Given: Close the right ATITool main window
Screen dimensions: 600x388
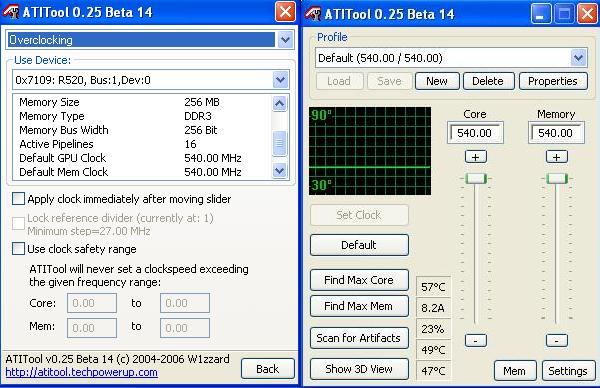Looking at the screenshot, I should tap(588, 14).
